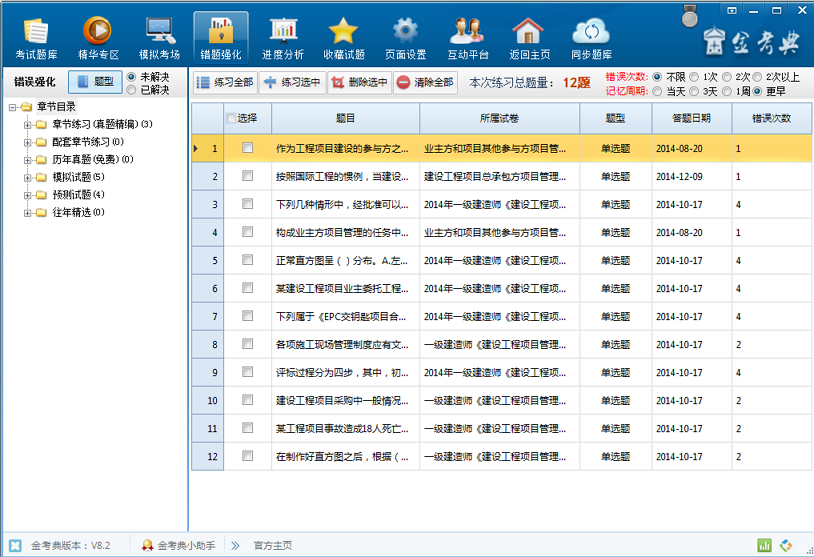Image resolution: width=814 pixels, height=557 pixels.
Task: Choose 1周 memory period radio
Action: pos(727,91)
